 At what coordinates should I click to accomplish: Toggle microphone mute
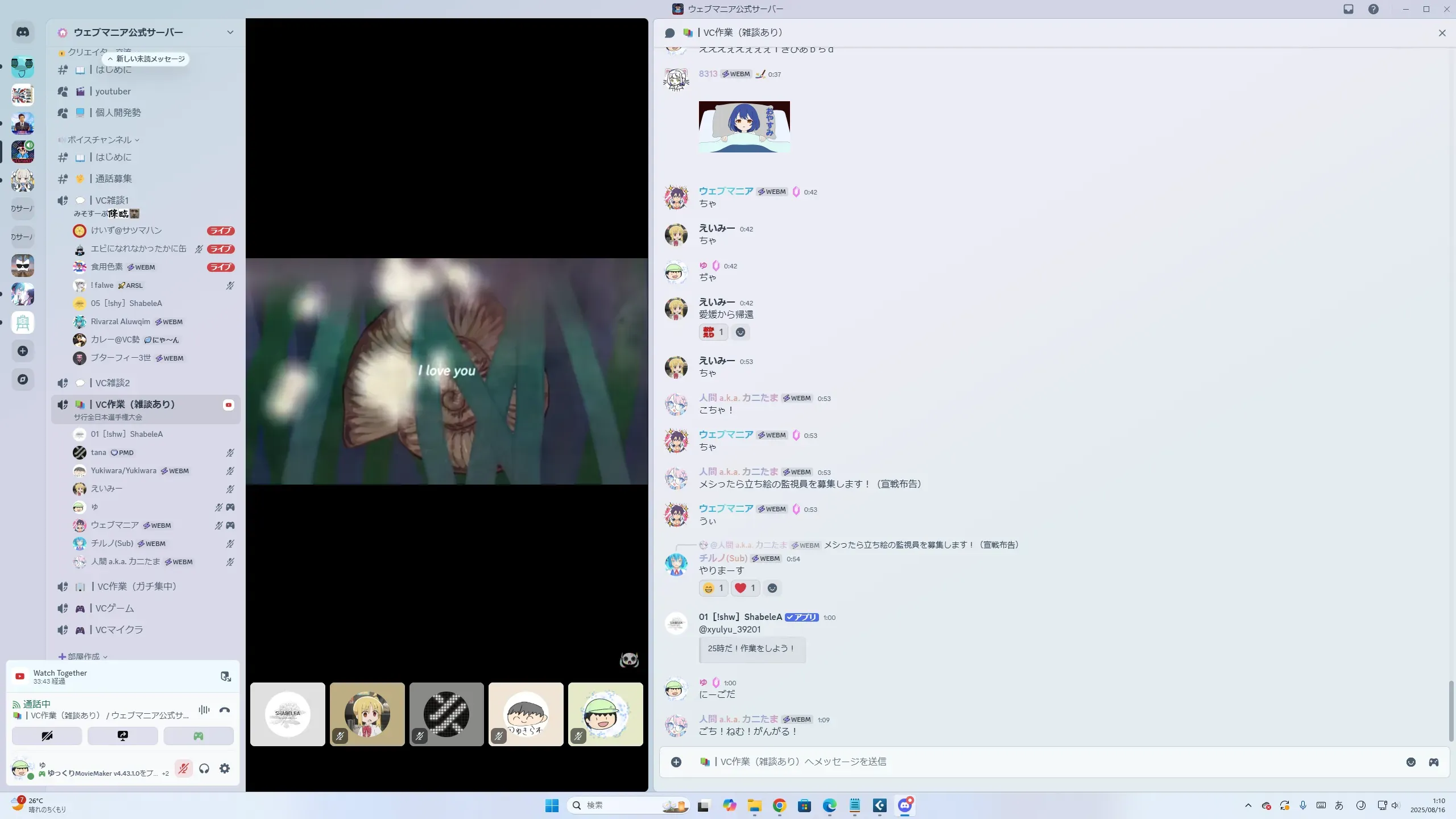tap(183, 768)
